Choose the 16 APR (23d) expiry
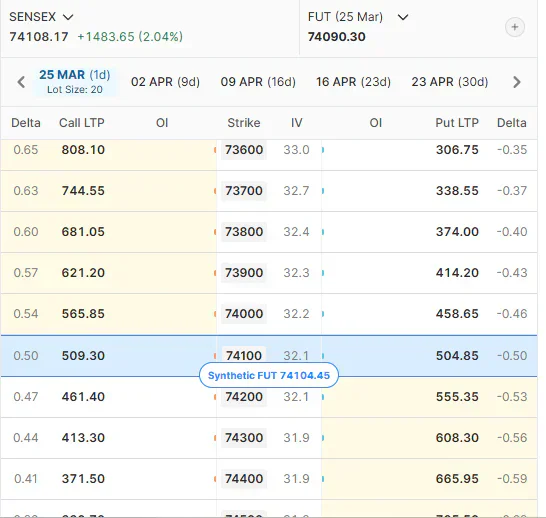 coord(353,82)
